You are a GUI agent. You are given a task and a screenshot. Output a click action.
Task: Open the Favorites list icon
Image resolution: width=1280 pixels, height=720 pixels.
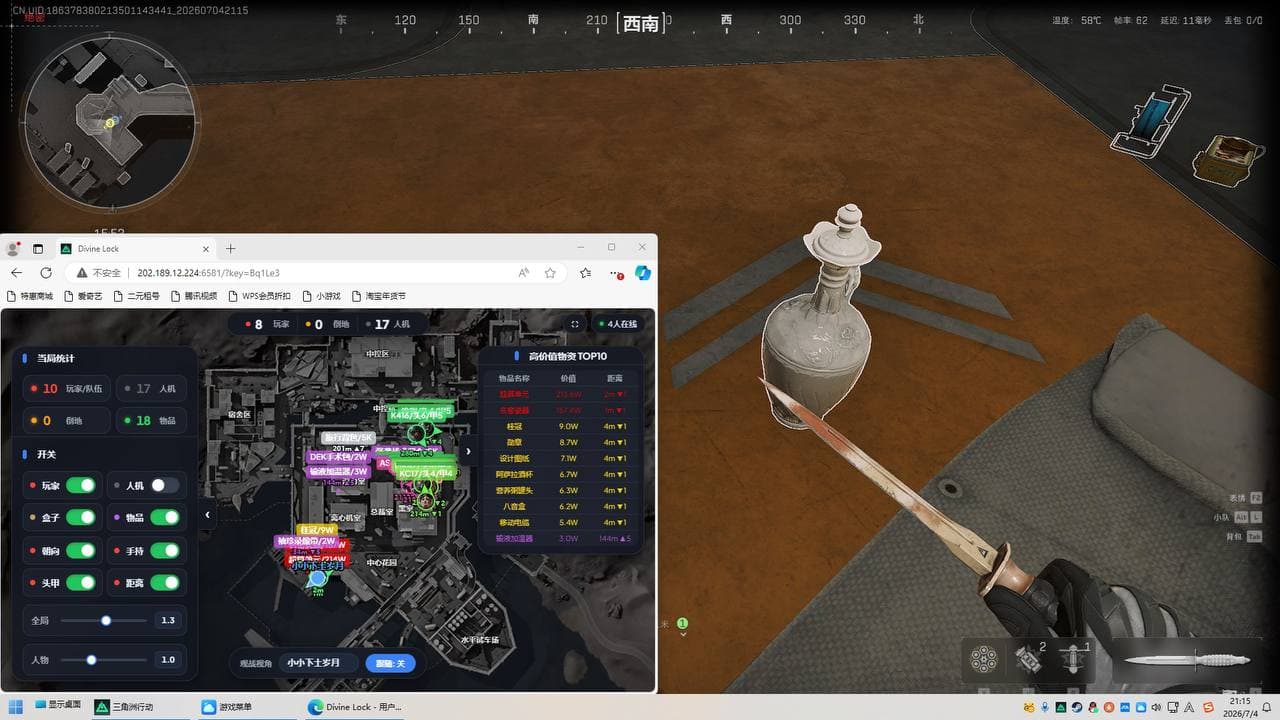[585, 273]
